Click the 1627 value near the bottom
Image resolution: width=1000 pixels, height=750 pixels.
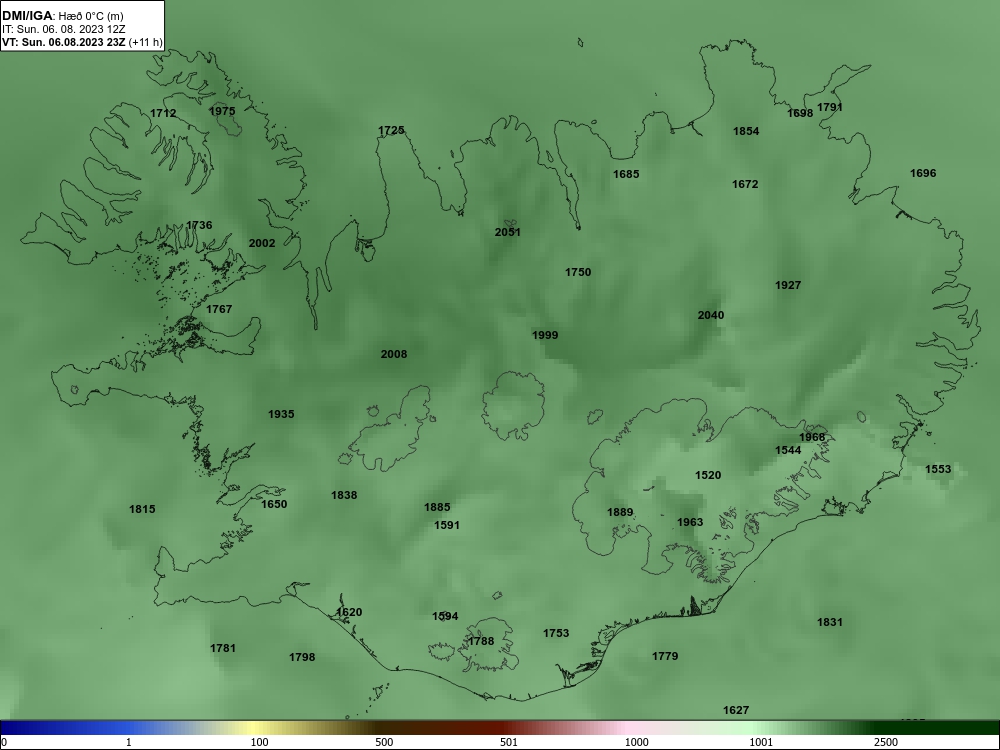click(736, 710)
